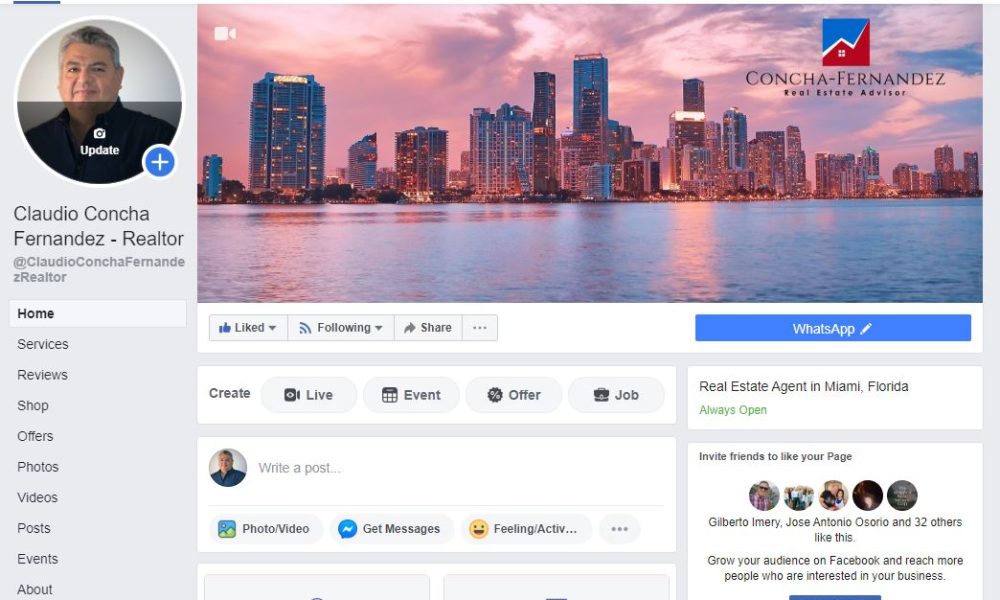
Task: Click the video camera icon on cover photo
Action: [224, 33]
